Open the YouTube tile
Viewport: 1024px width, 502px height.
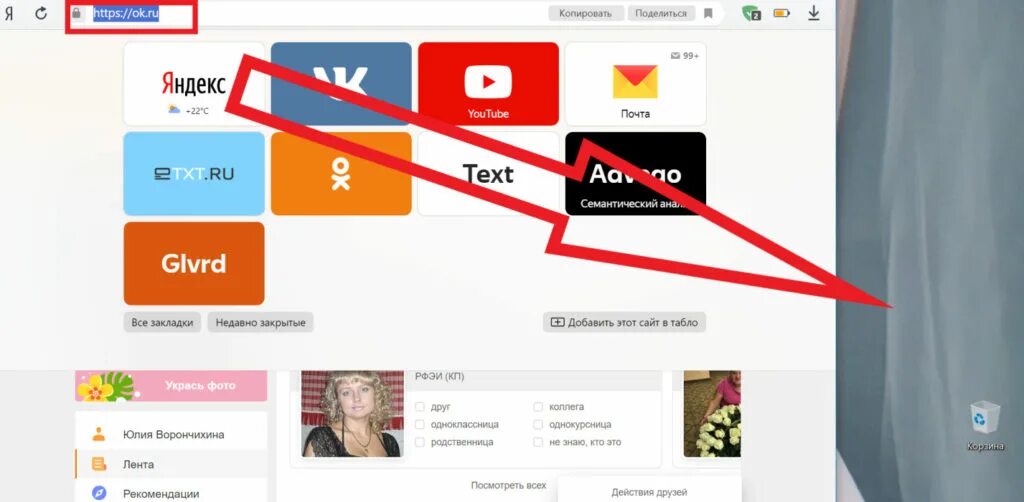click(488, 84)
